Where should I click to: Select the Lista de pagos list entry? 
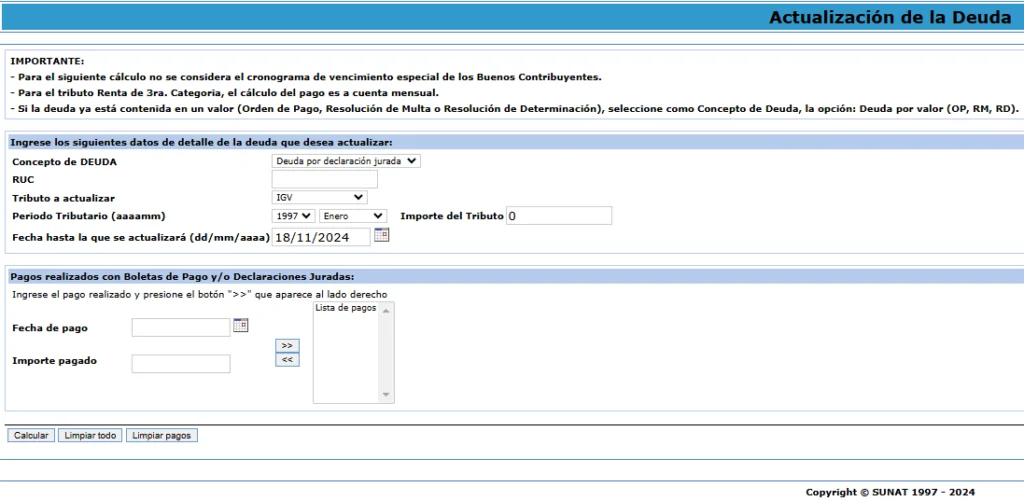point(346,309)
